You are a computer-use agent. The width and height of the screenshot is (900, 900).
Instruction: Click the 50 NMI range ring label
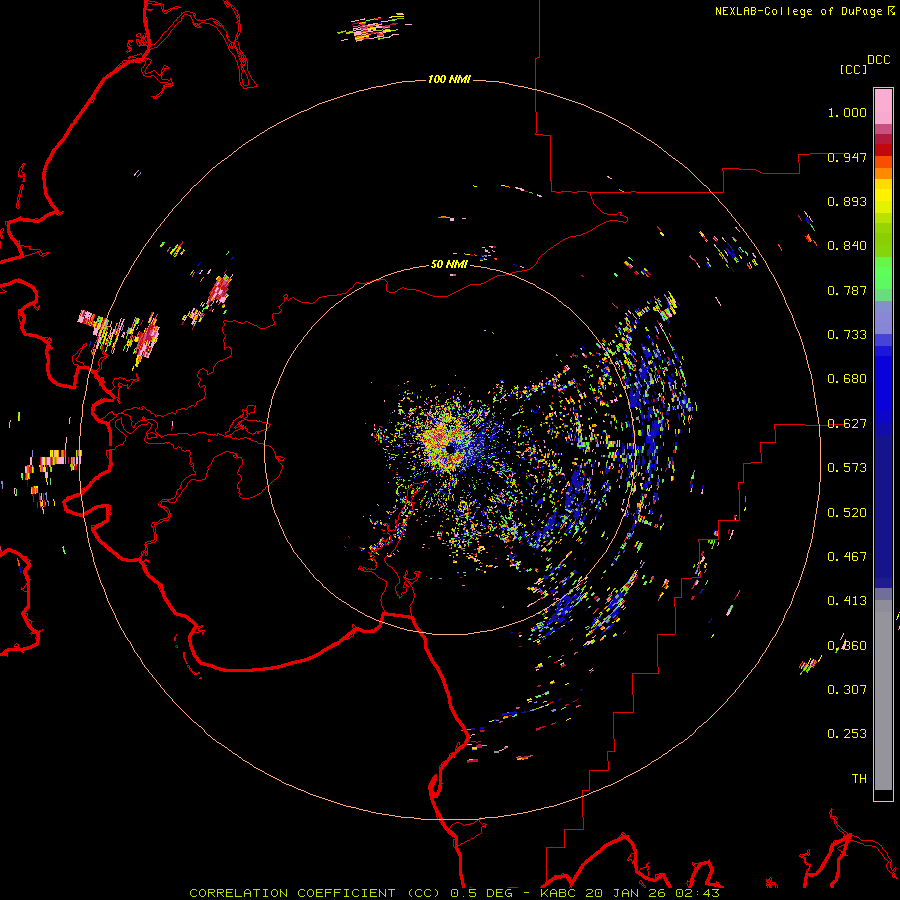tap(449, 264)
